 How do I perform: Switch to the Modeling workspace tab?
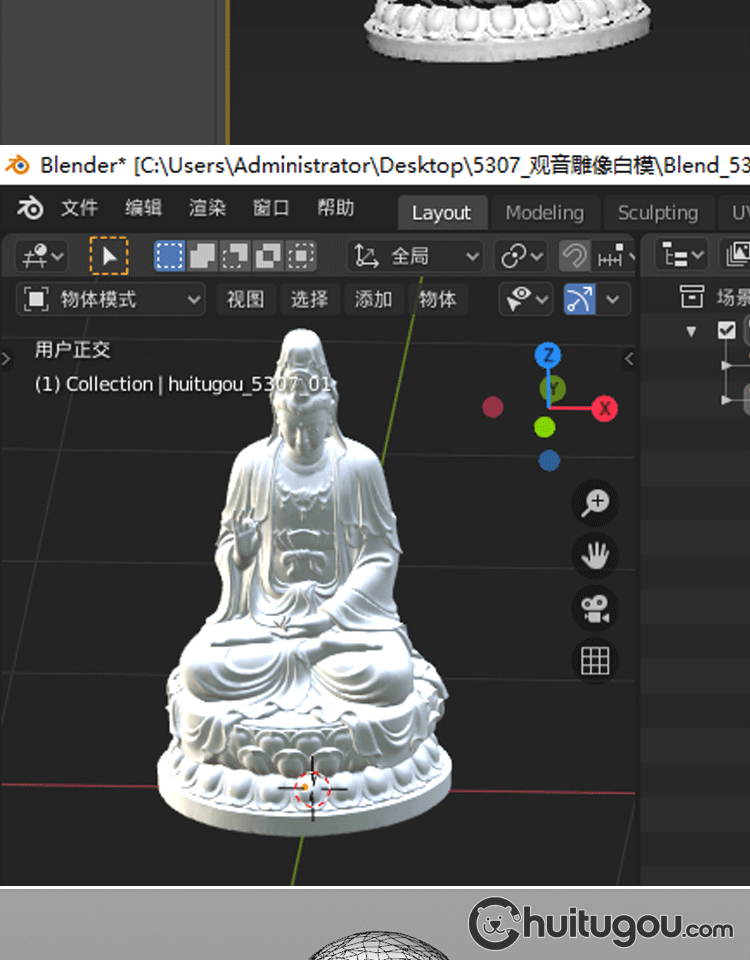544,213
